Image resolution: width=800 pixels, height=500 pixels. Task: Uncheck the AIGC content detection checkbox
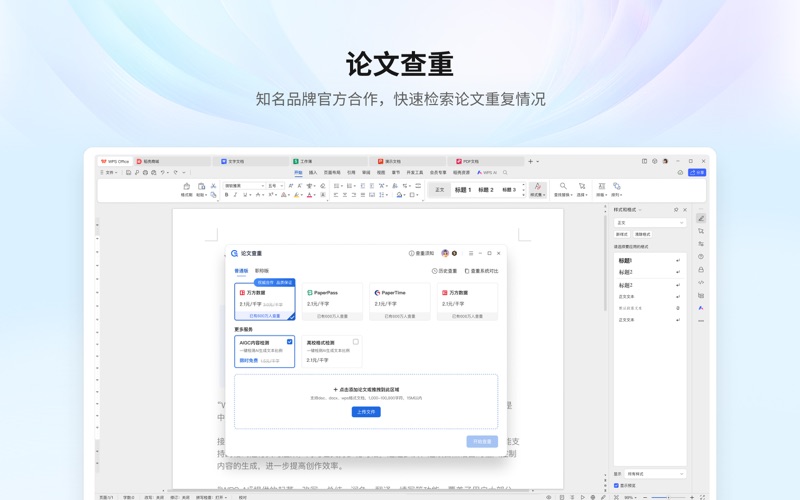coord(289,341)
